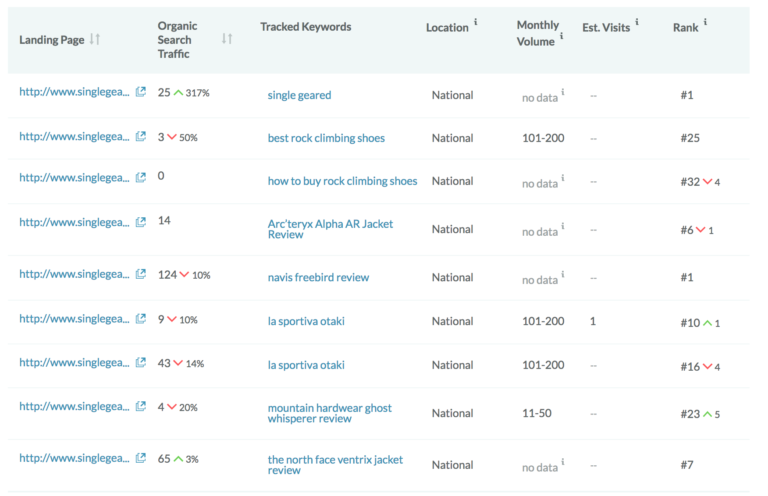Image resolution: width=768 pixels, height=496 pixels.
Task: Open 'best rock climbing shoes' keyword
Action: [x=326, y=138]
